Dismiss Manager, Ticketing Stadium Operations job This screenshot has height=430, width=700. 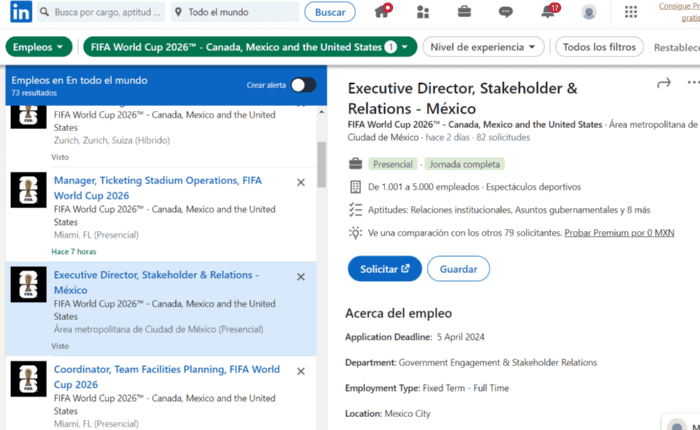(x=301, y=182)
